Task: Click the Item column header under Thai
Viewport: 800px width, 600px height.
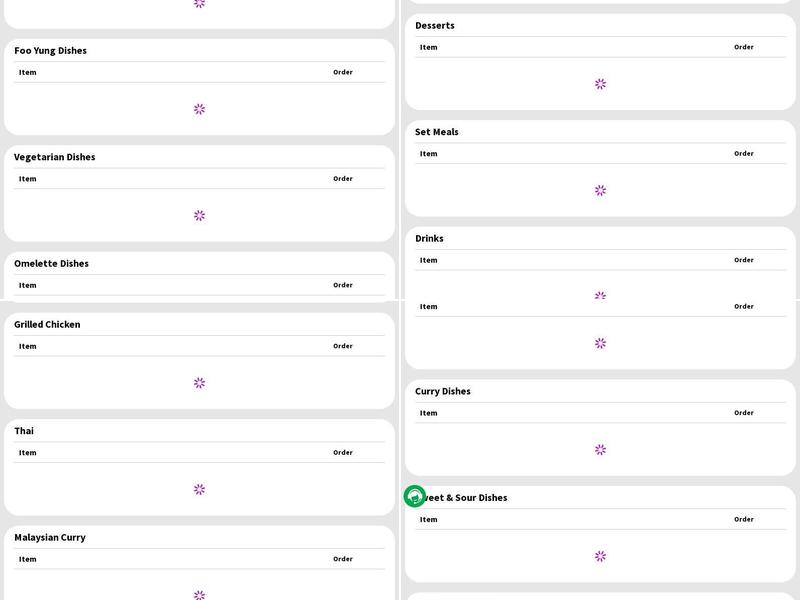Action: click(27, 453)
